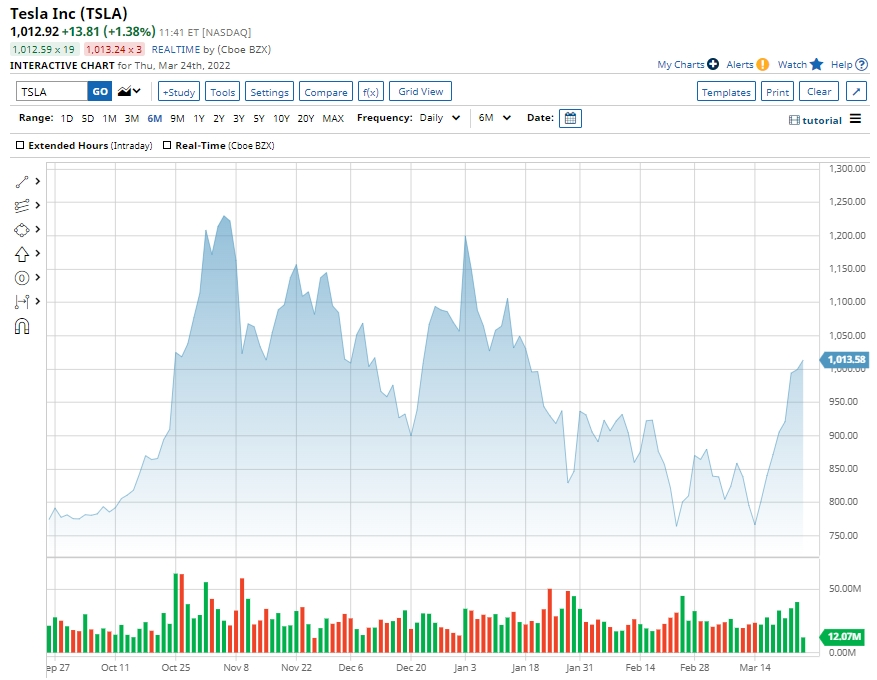Select the trend line drawing tool
This screenshot has width=877, height=680.
22,182
